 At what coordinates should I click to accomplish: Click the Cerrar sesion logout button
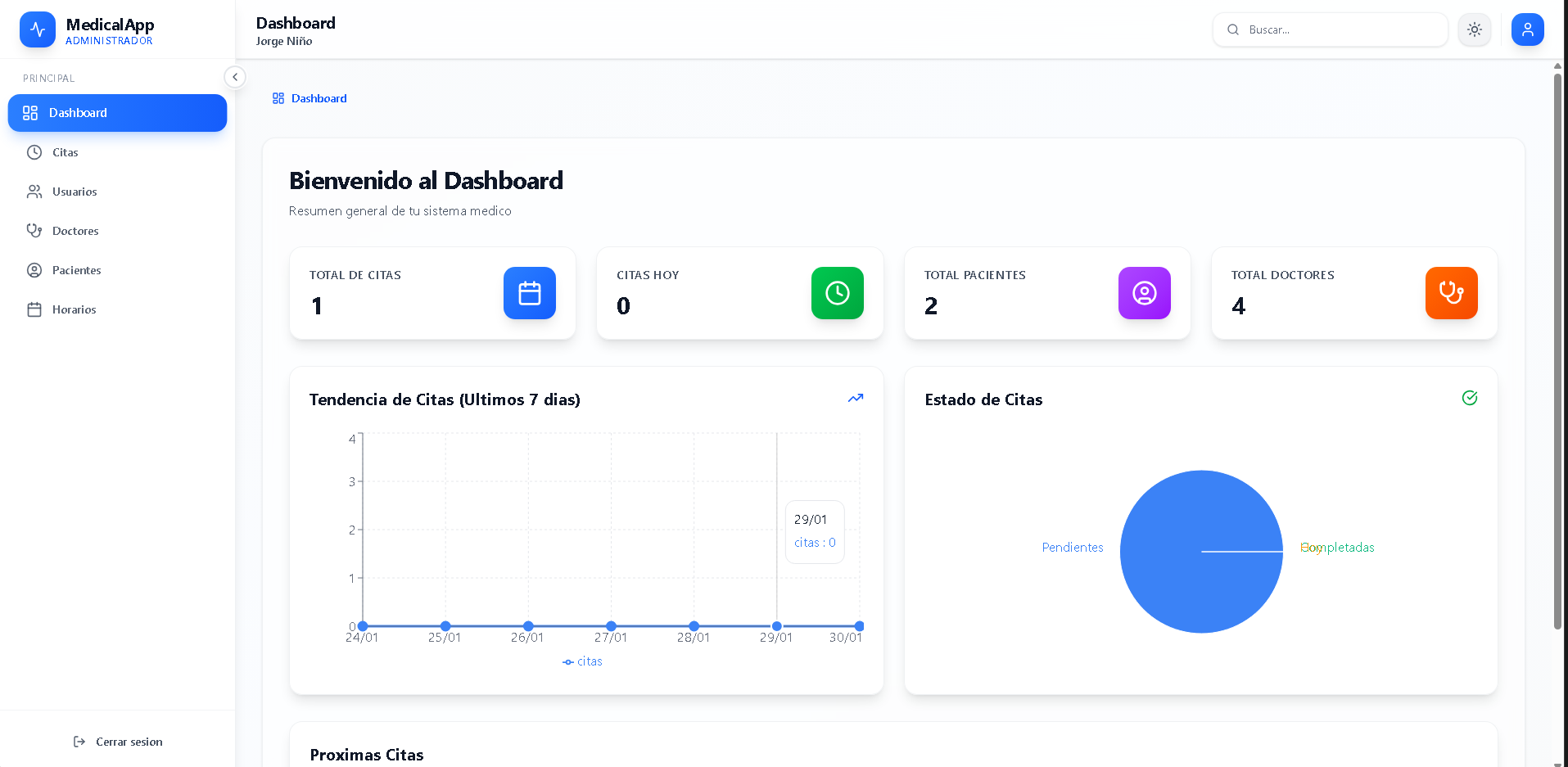118,742
